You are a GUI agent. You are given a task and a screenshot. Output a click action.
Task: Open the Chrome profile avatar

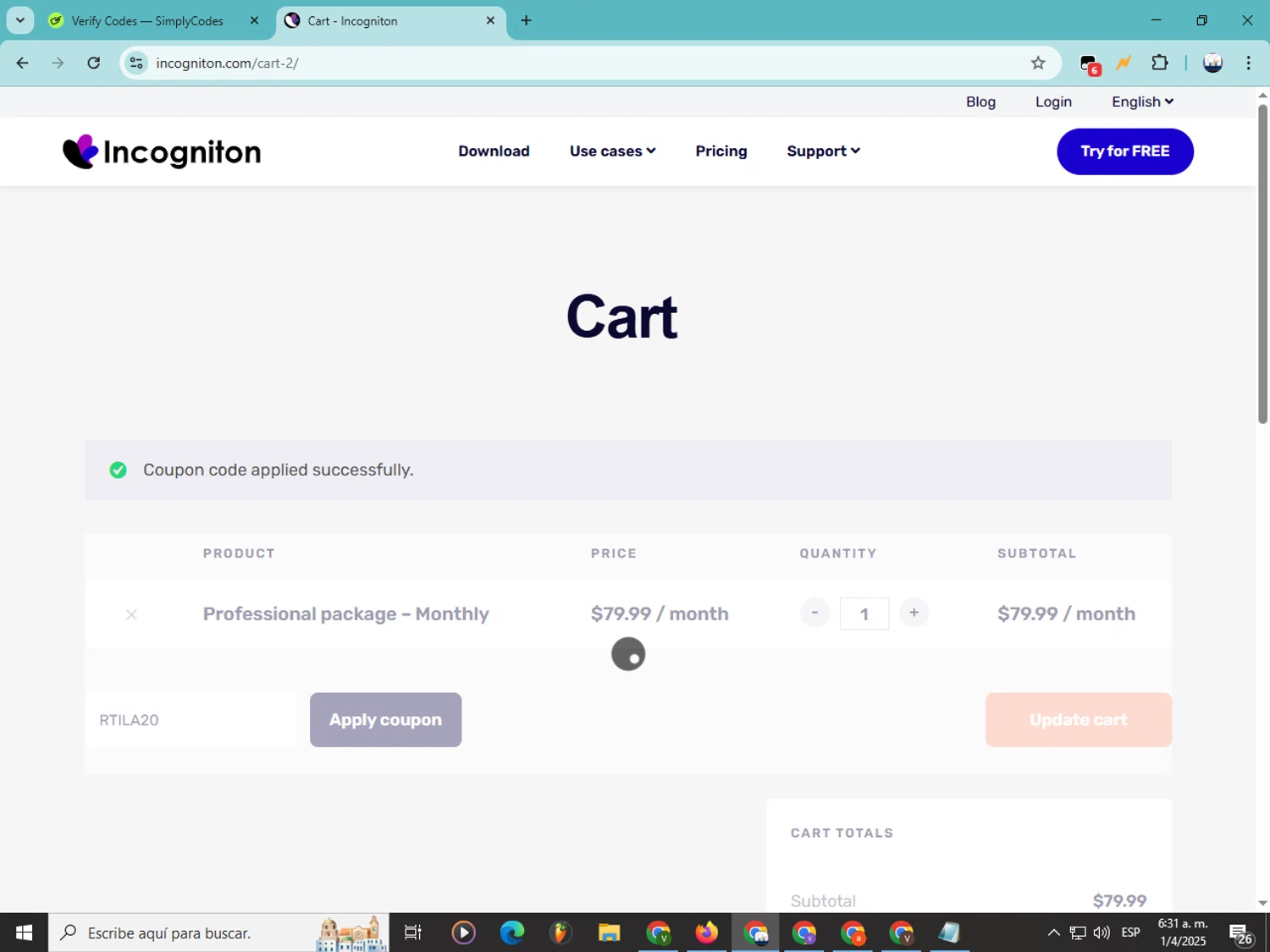[1212, 63]
